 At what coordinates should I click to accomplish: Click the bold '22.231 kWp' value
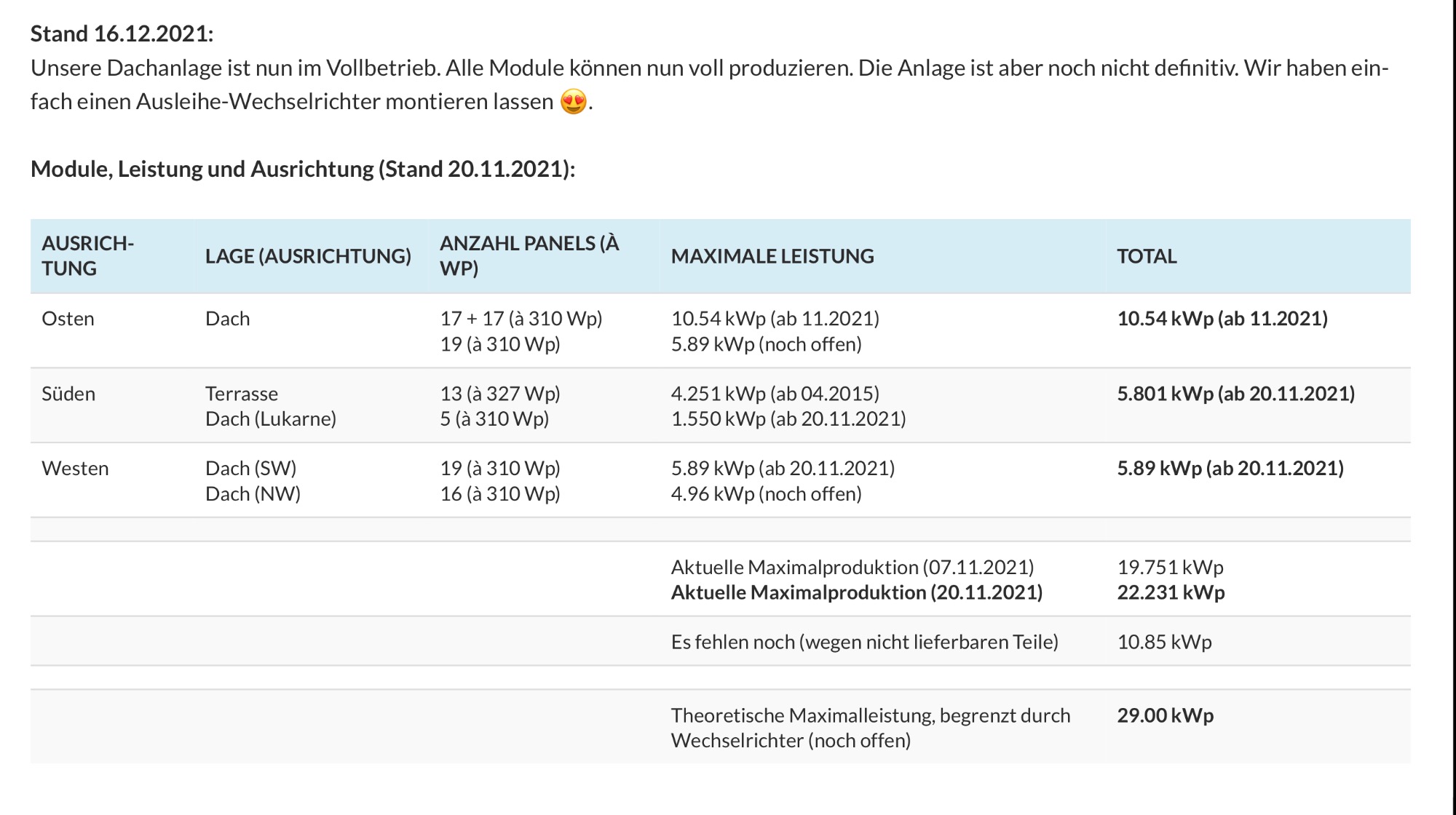tap(1171, 592)
